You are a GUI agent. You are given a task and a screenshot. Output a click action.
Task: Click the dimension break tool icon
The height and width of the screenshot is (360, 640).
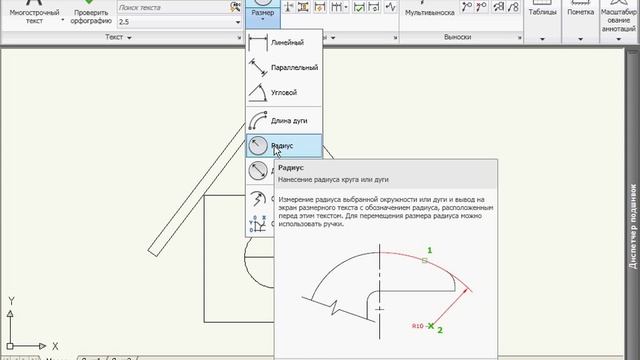click(x=289, y=7)
